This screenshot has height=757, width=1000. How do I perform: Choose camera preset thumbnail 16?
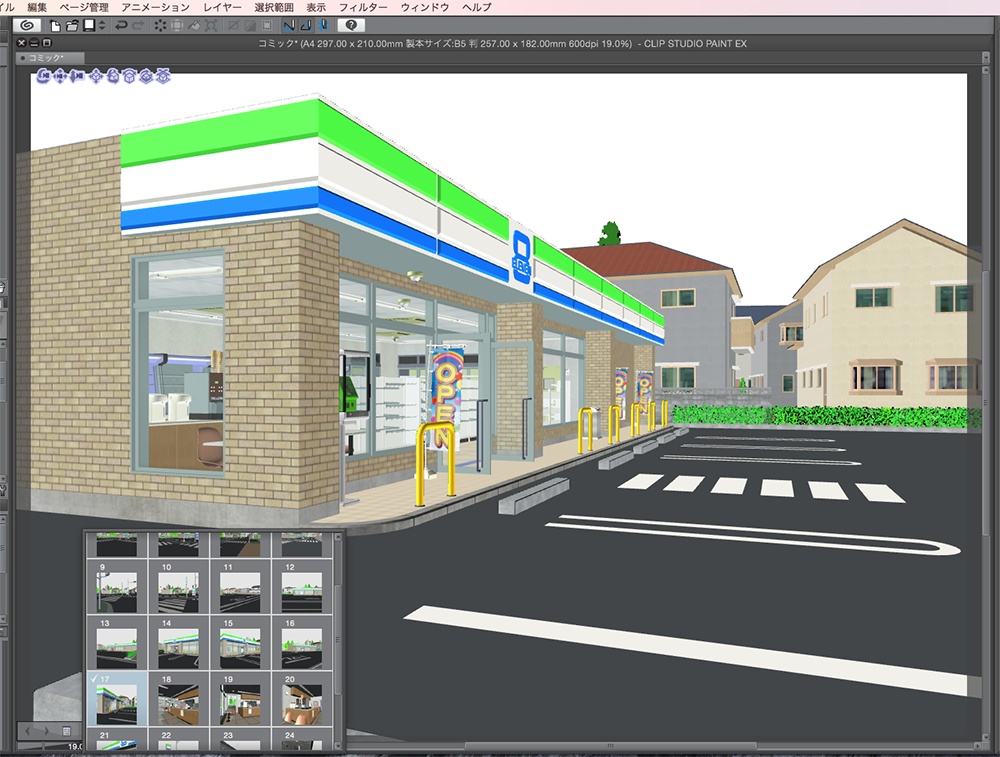pyautogui.click(x=302, y=643)
